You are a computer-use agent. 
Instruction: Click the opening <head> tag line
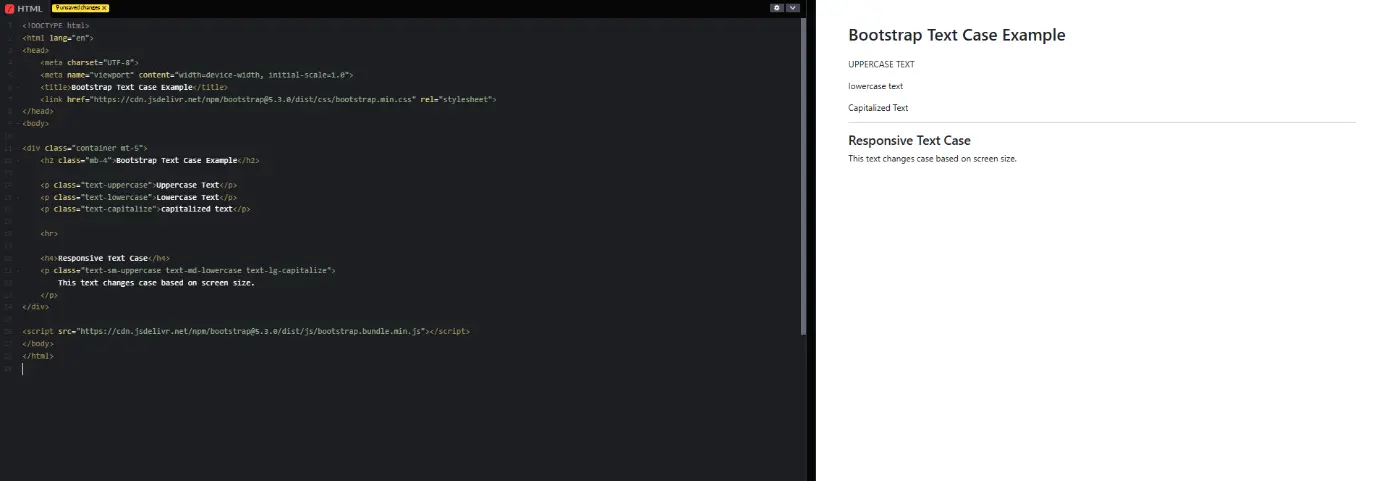click(x=36, y=50)
